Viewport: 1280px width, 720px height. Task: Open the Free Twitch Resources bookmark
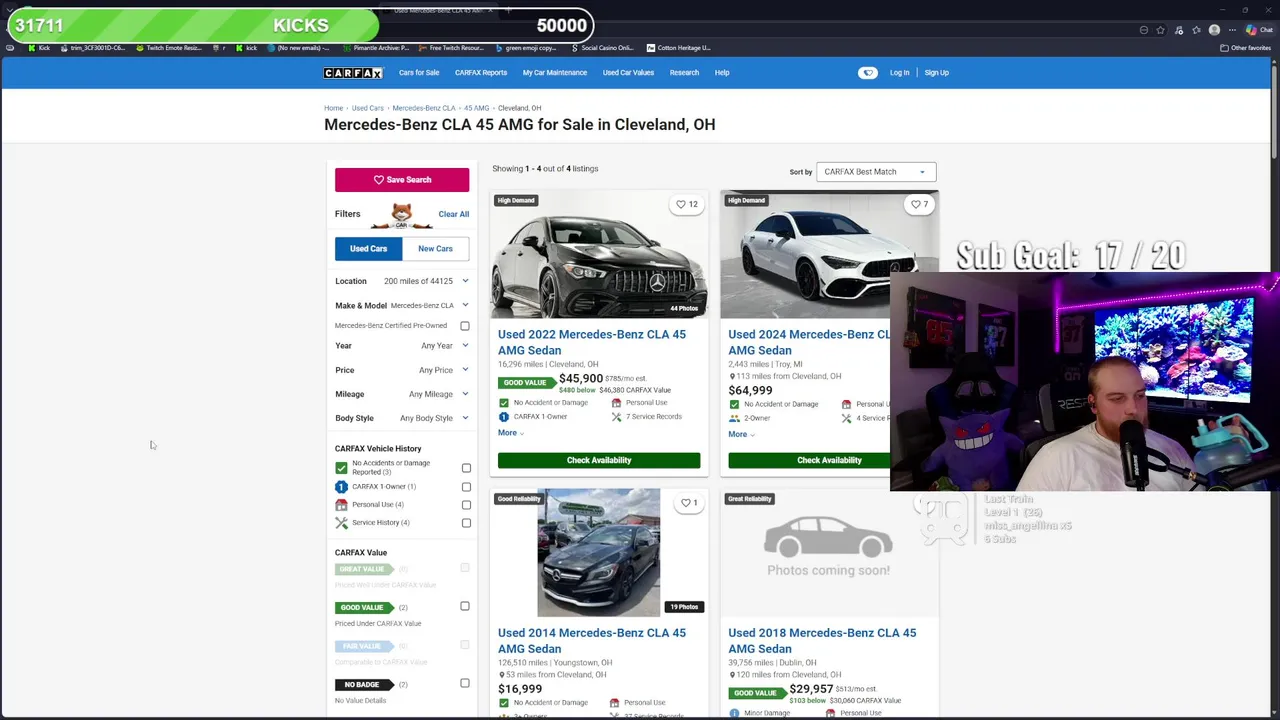(450, 48)
